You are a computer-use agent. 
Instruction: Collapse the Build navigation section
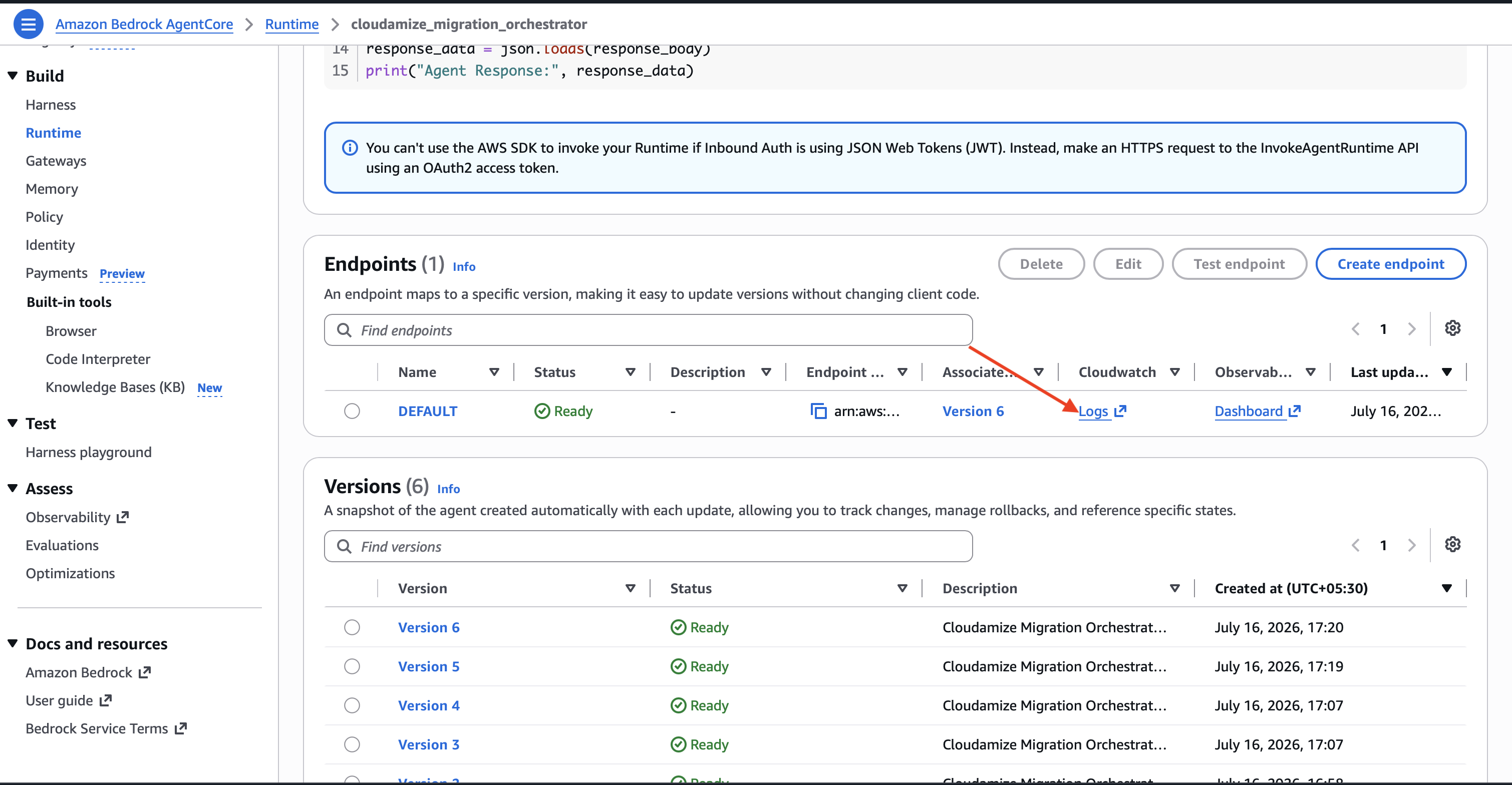point(13,76)
